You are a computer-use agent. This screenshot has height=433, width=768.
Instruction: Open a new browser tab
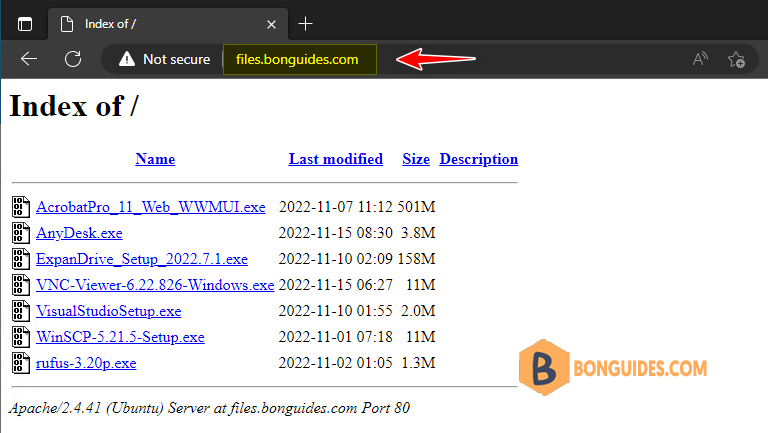click(x=305, y=24)
